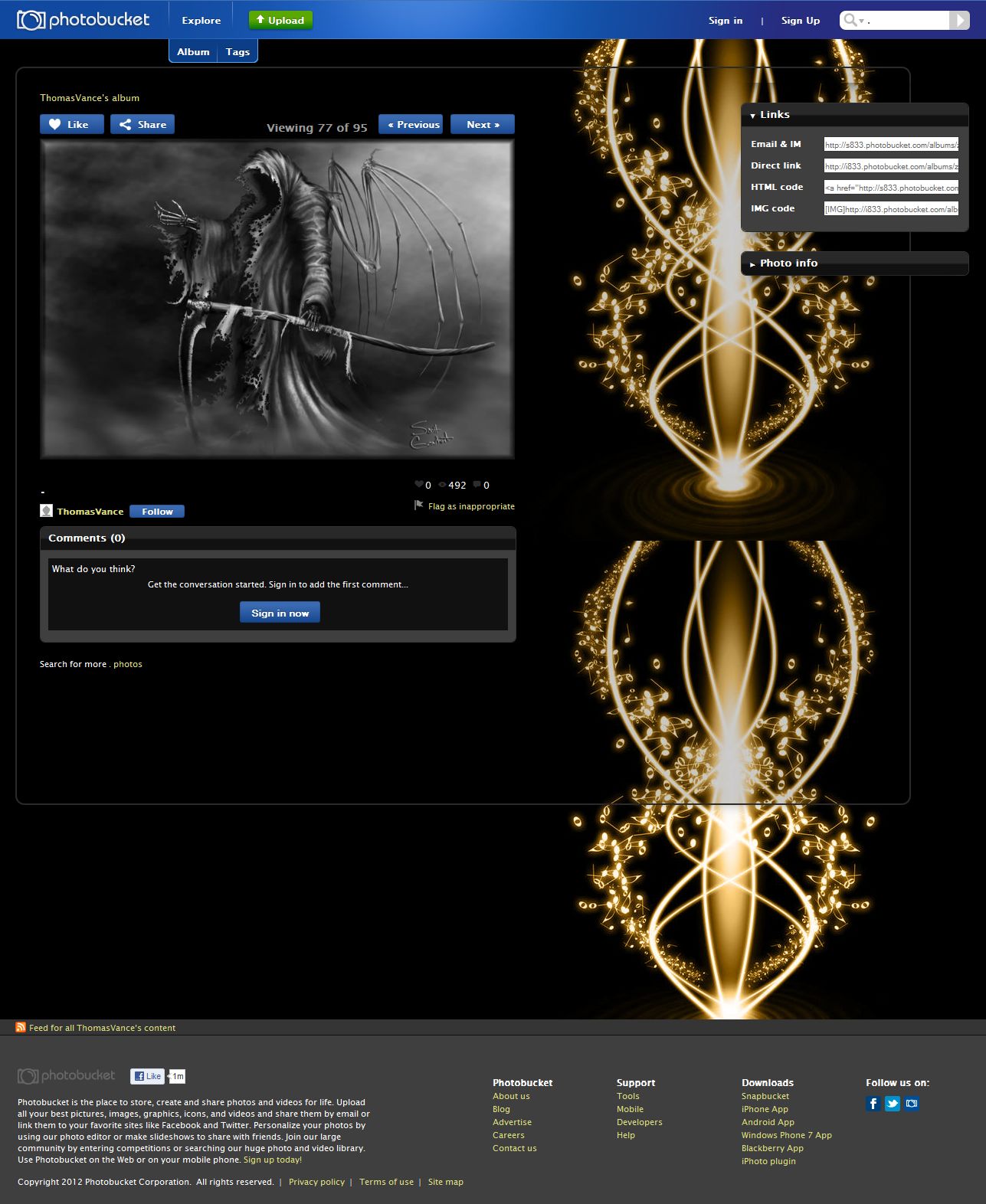Like this photo

(72, 124)
